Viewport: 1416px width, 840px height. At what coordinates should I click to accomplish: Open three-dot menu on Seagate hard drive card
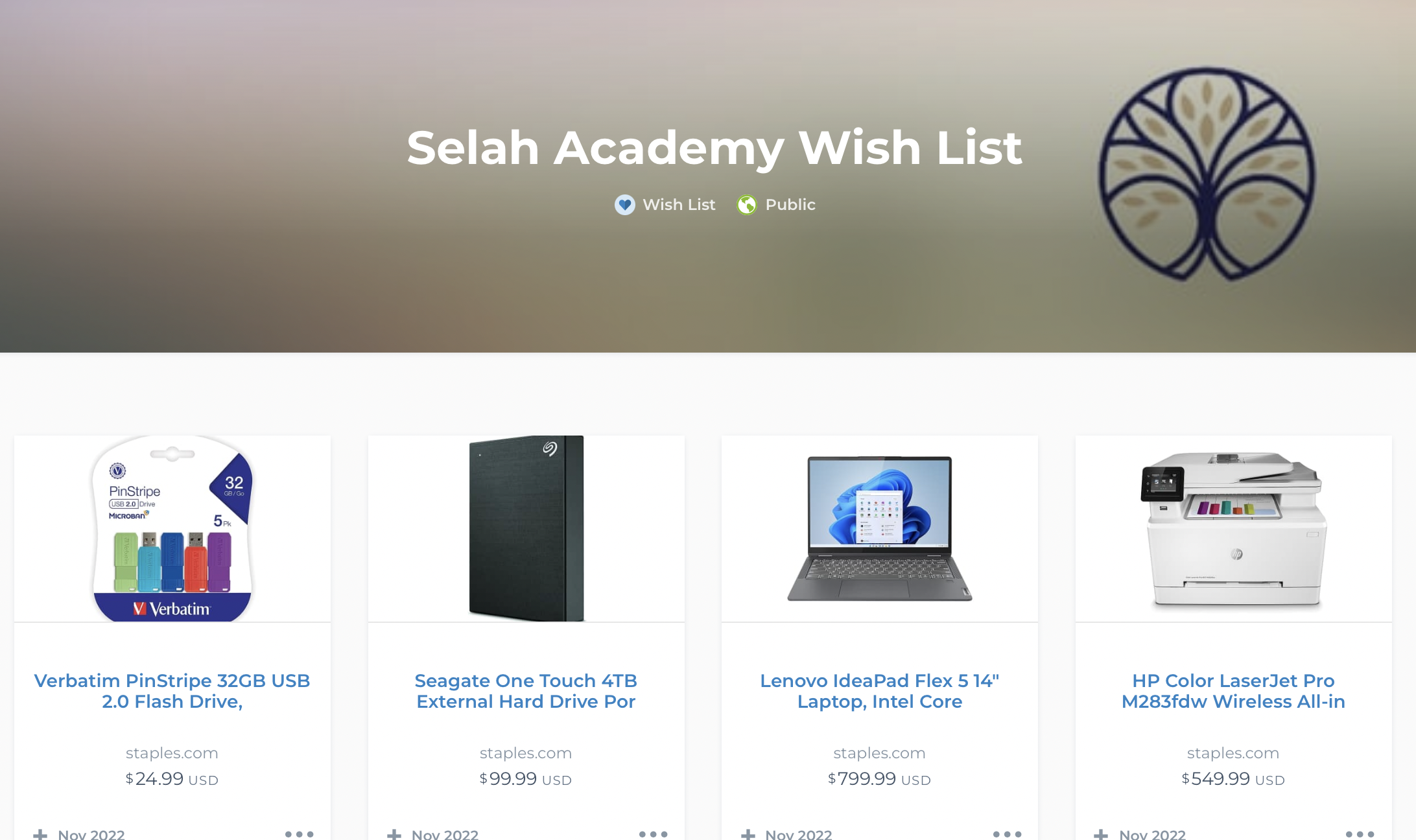[x=654, y=834]
